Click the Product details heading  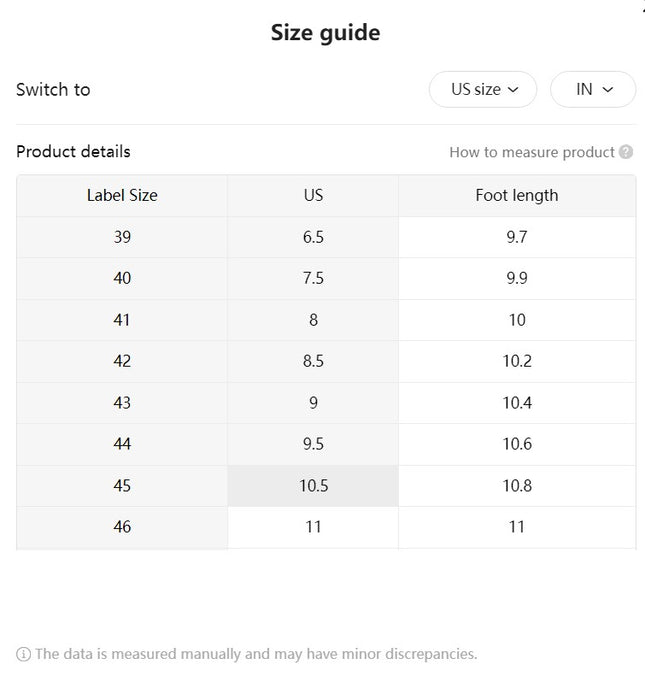pyautogui.click(x=73, y=152)
